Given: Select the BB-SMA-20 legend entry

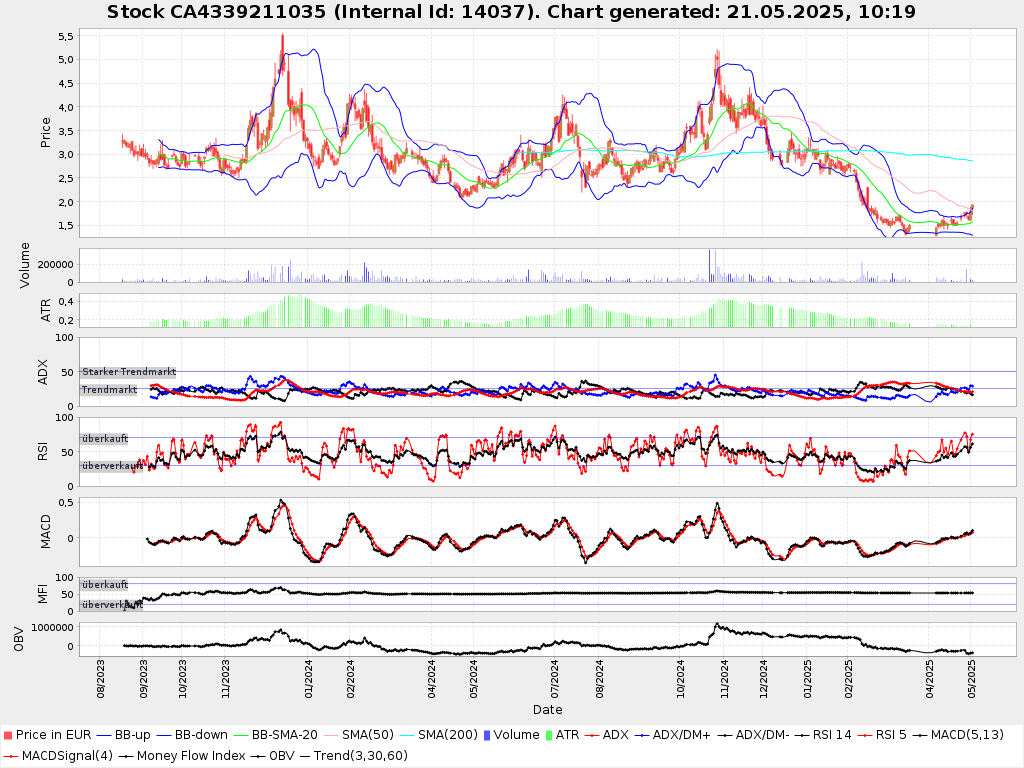Looking at the screenshot, I should [276, 735].
